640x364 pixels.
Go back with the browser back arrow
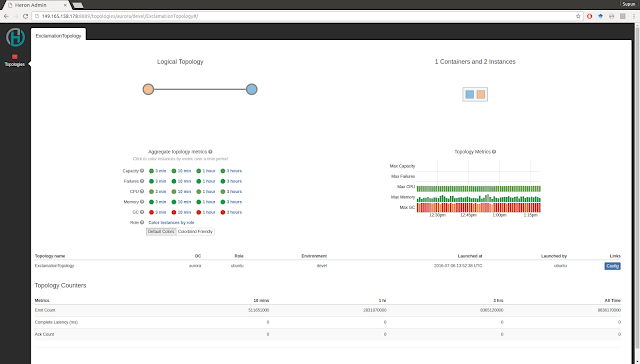[x=6, y=16]
